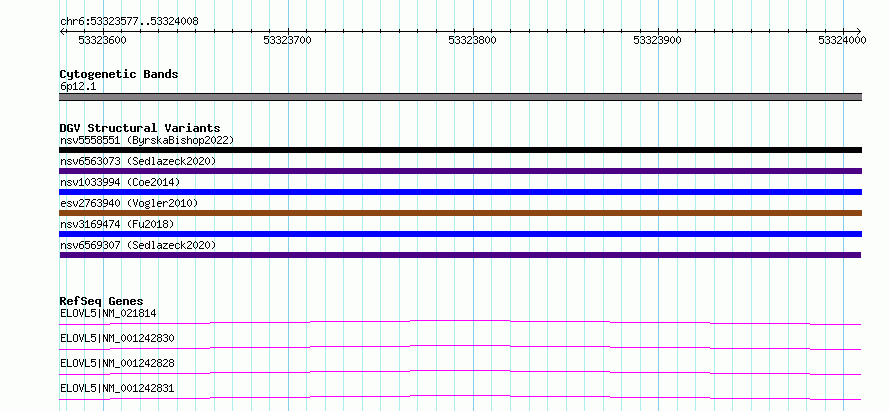Viewport: 890px width, 411px height.
Task: Select the magenta NM_001242828 intron line
Action: coord(460,372)
